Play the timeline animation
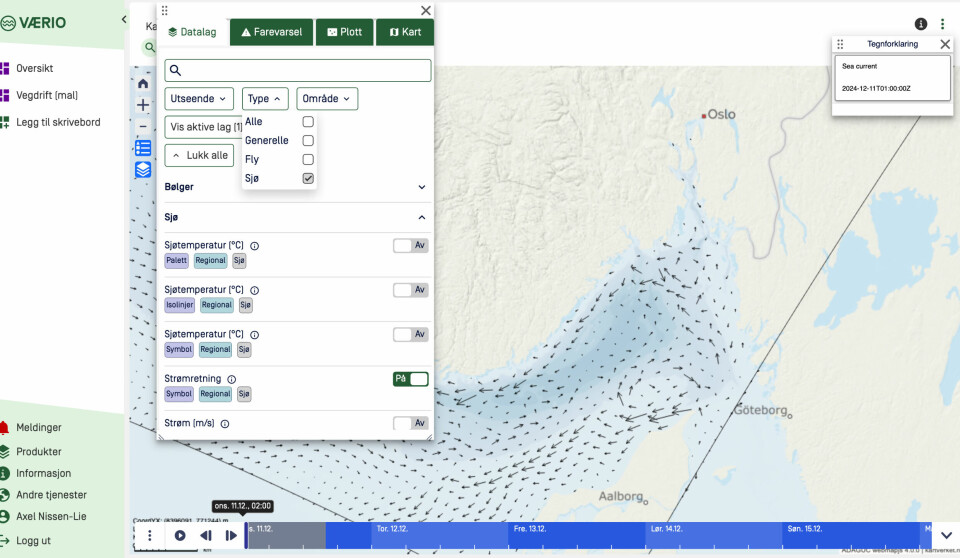The image size is (960, 558). coord(180,536)
